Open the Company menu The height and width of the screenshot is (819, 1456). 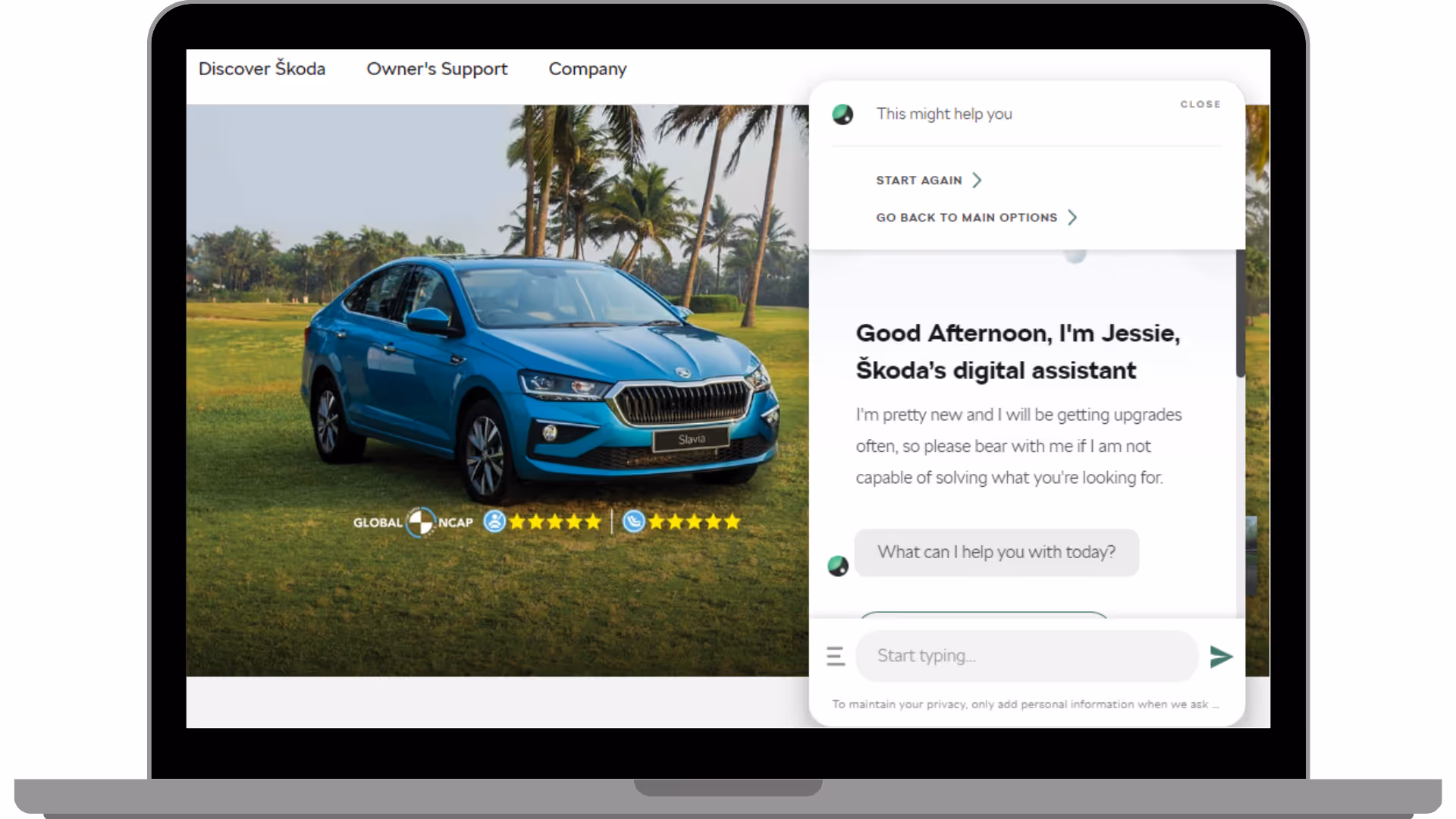point(587,69)
